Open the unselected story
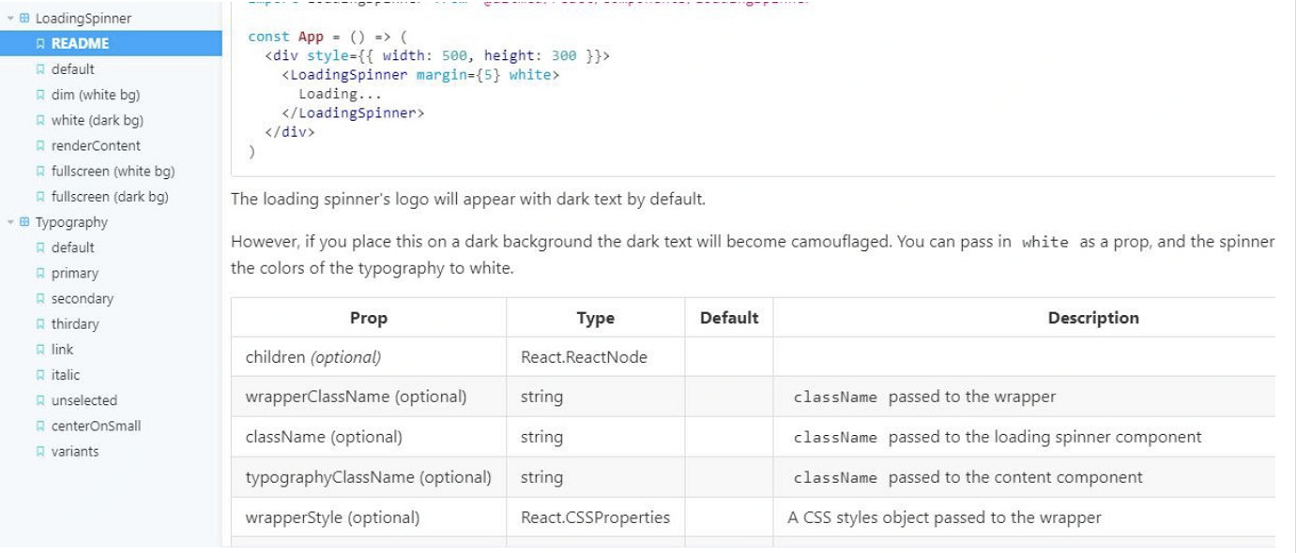Viewport: 1296px width, 553px height. pos(84,400)
